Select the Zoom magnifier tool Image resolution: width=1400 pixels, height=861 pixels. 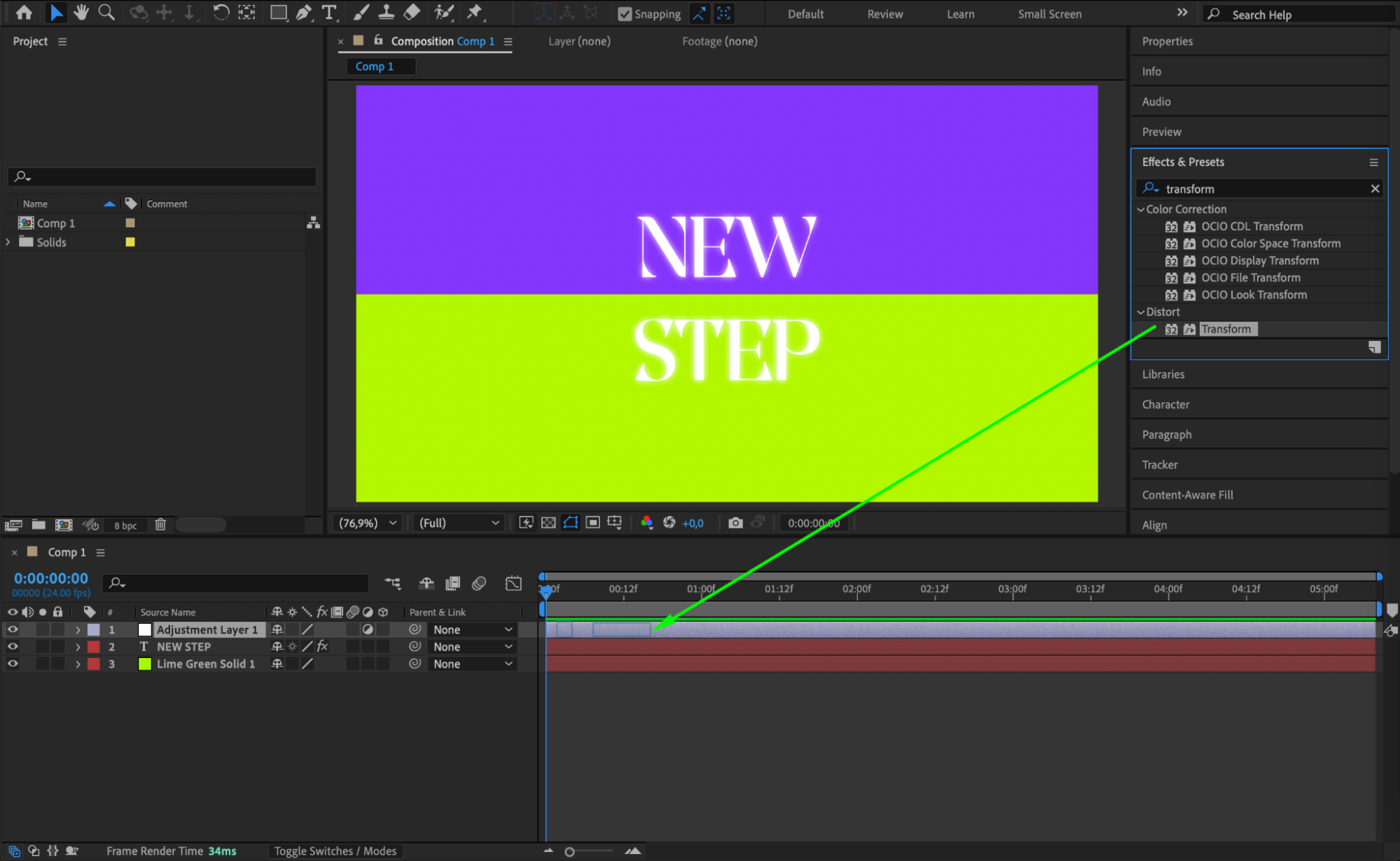tap(106, 12)
